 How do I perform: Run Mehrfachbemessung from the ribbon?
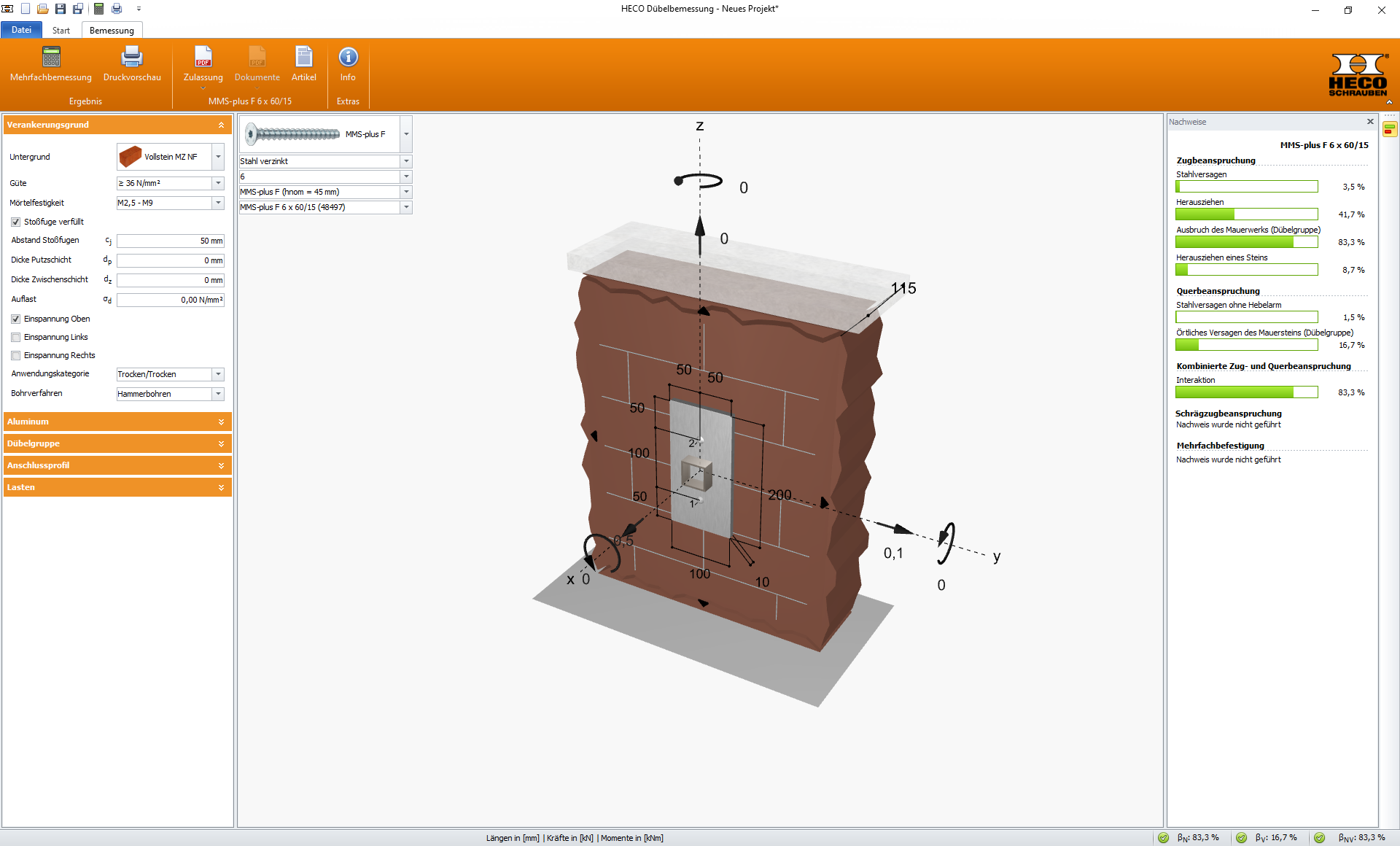[x=51, y=63]
